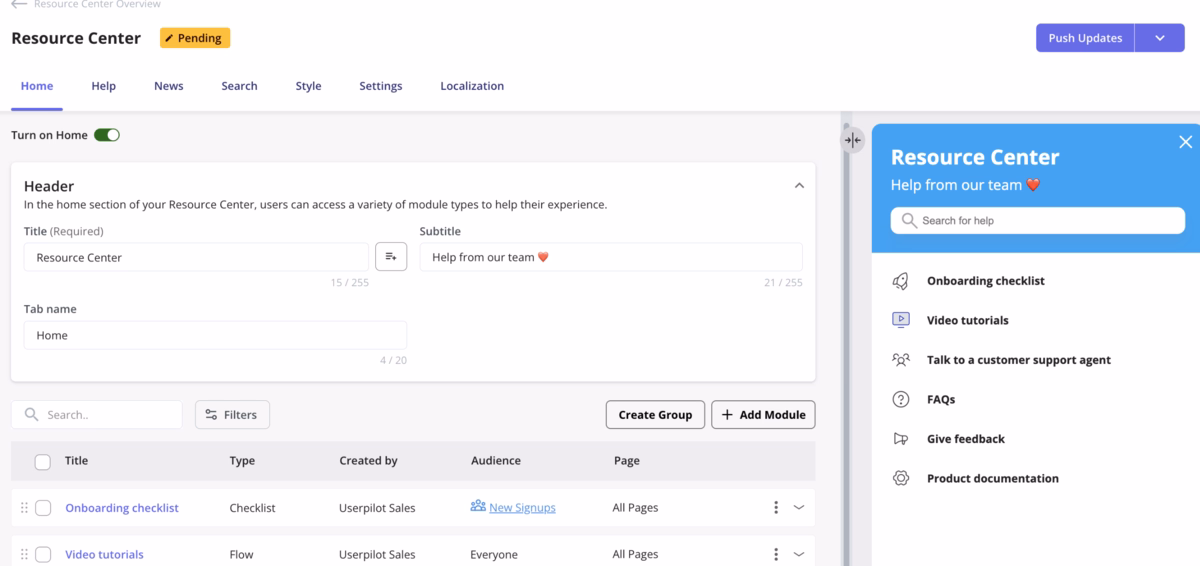Click the Created by column header
Screen dimensions: 1200x566
pyautogui.click(x=368, y=461)
